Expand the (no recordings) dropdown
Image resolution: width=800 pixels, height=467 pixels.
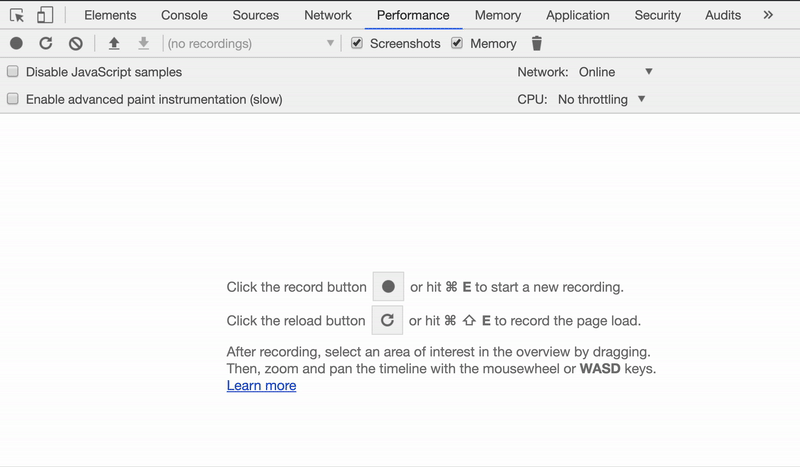251,43
